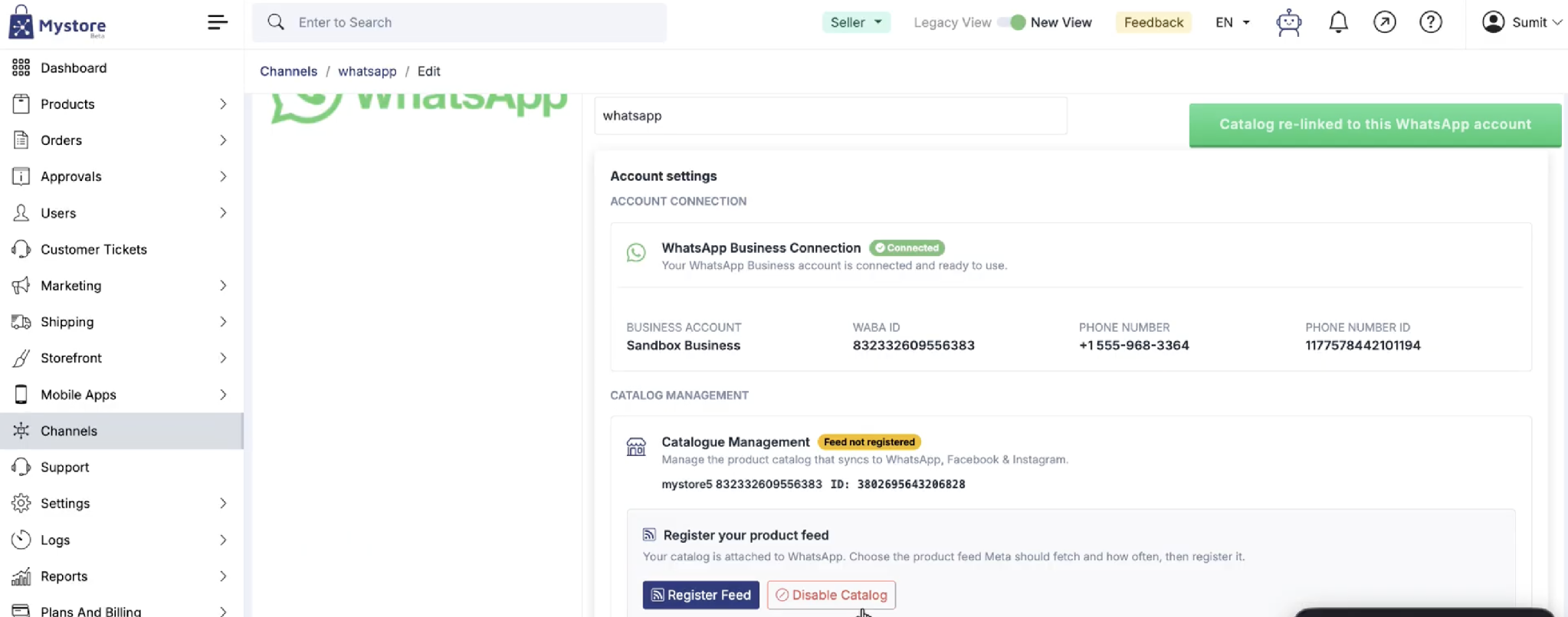Toggle the sidebar hamburger menu
This screenshot has height=617, width=1568.
[x=218, y=22]
